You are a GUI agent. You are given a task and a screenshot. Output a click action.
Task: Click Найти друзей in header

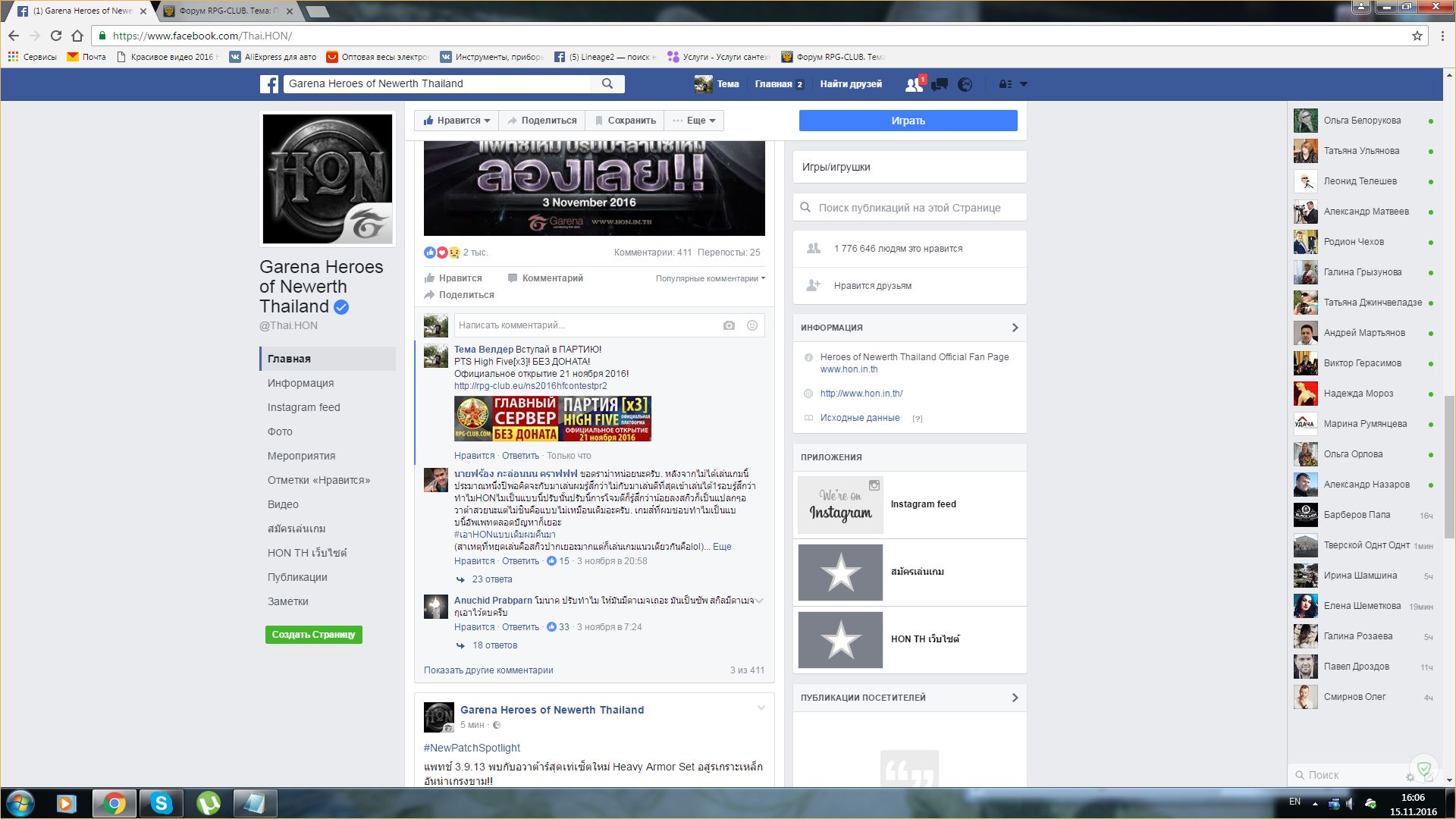point(851,84)
